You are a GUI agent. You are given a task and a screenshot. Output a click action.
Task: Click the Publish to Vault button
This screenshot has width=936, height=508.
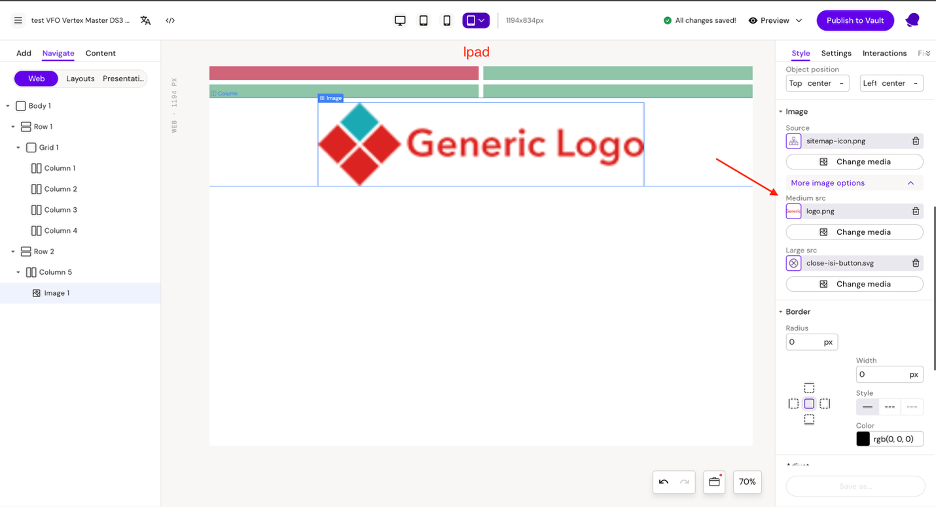855,20
